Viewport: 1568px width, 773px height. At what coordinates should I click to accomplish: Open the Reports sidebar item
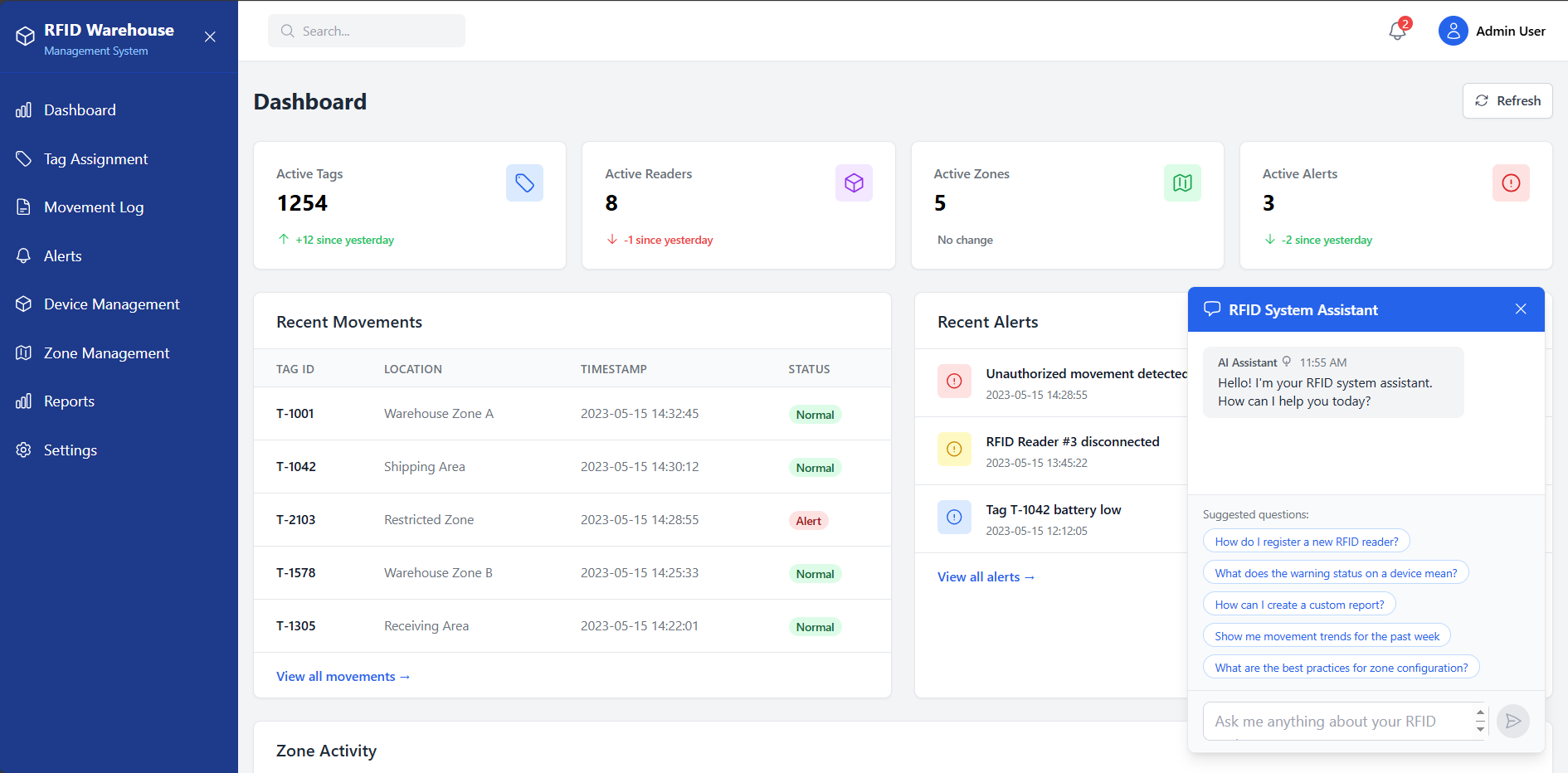tap(69, 401)
